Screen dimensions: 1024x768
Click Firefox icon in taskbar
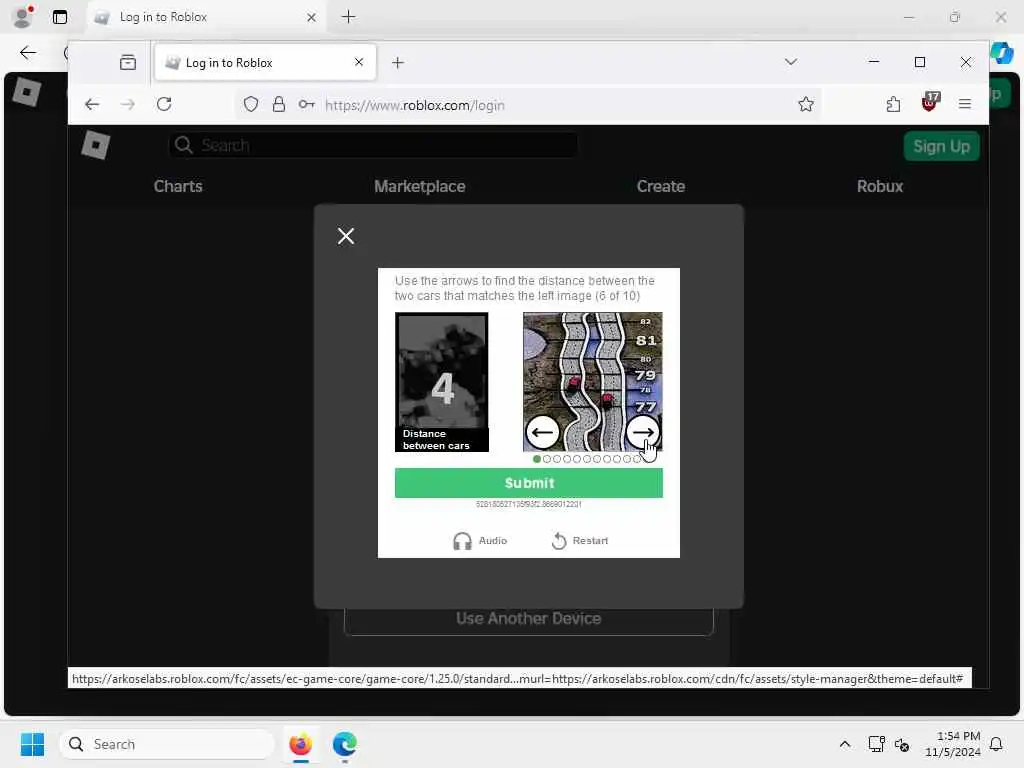click(300, 744)
